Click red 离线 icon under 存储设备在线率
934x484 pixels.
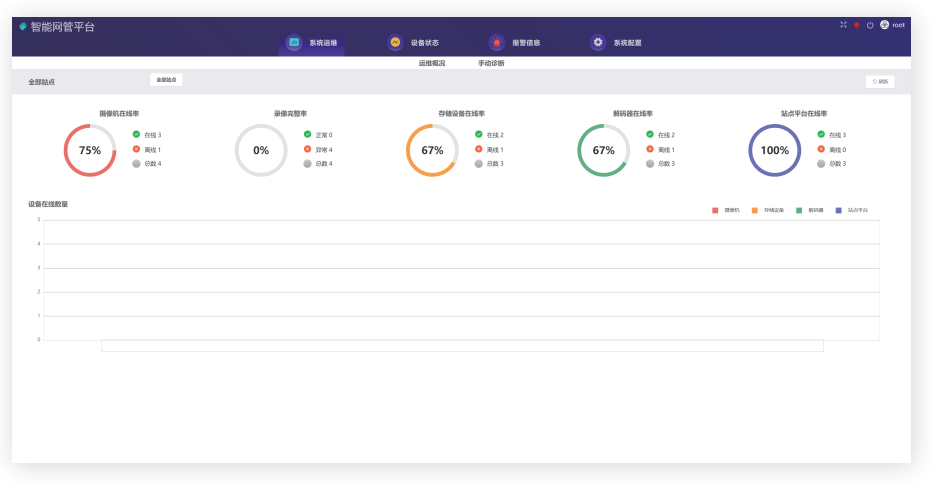click(x=479, y=149)
